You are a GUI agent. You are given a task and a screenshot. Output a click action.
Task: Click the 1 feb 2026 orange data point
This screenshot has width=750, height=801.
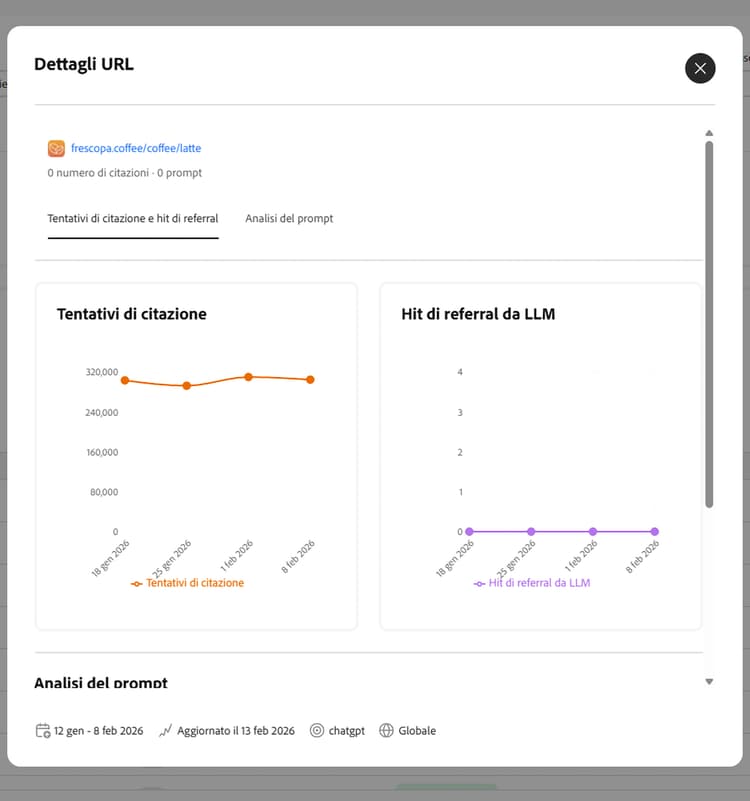tap(248, 377)
